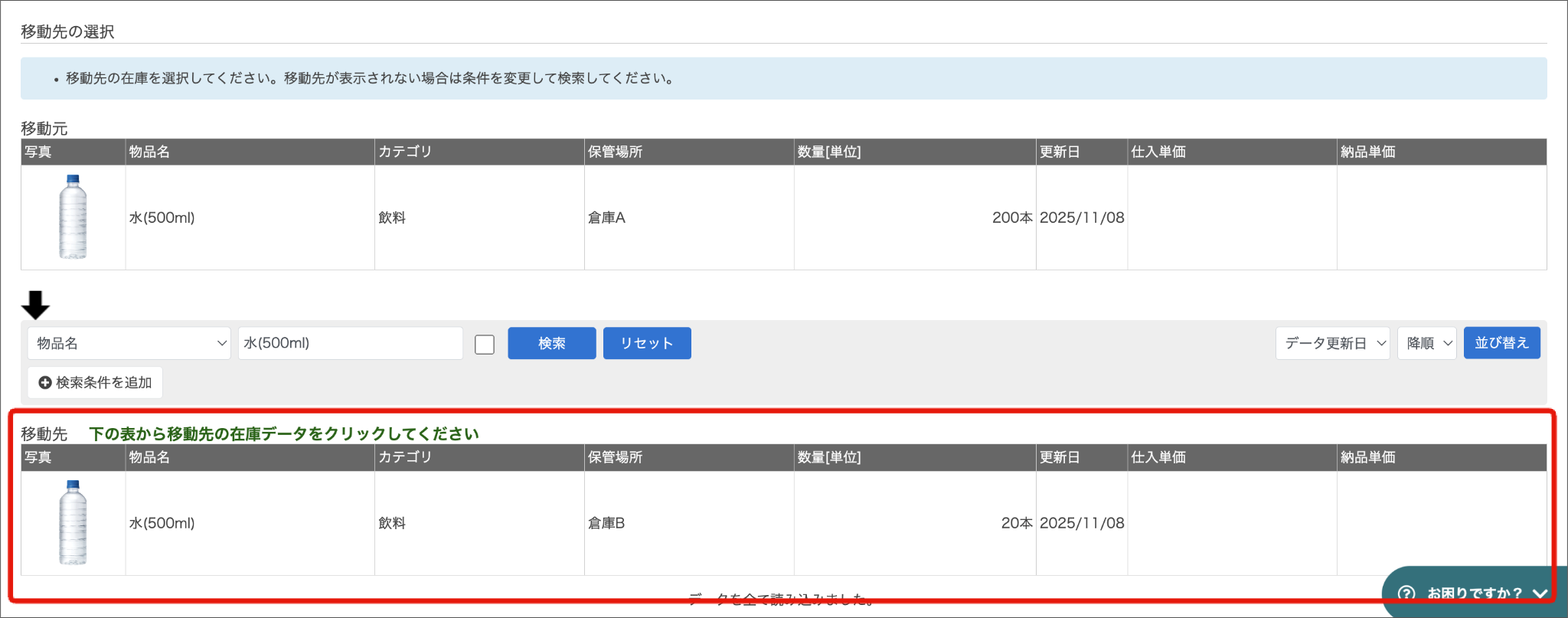This screenshot has width=1568, height=618.
Task: Click the black down arrow icon
Action: 35,305
